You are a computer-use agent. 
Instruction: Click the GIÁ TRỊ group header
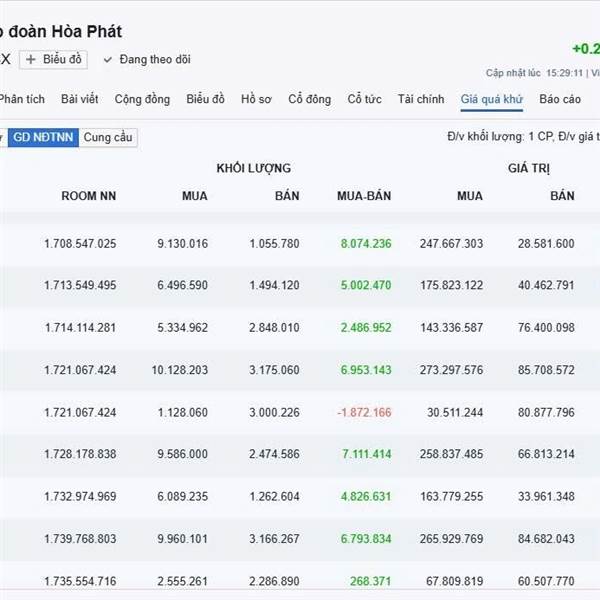(x=529, y=168)
